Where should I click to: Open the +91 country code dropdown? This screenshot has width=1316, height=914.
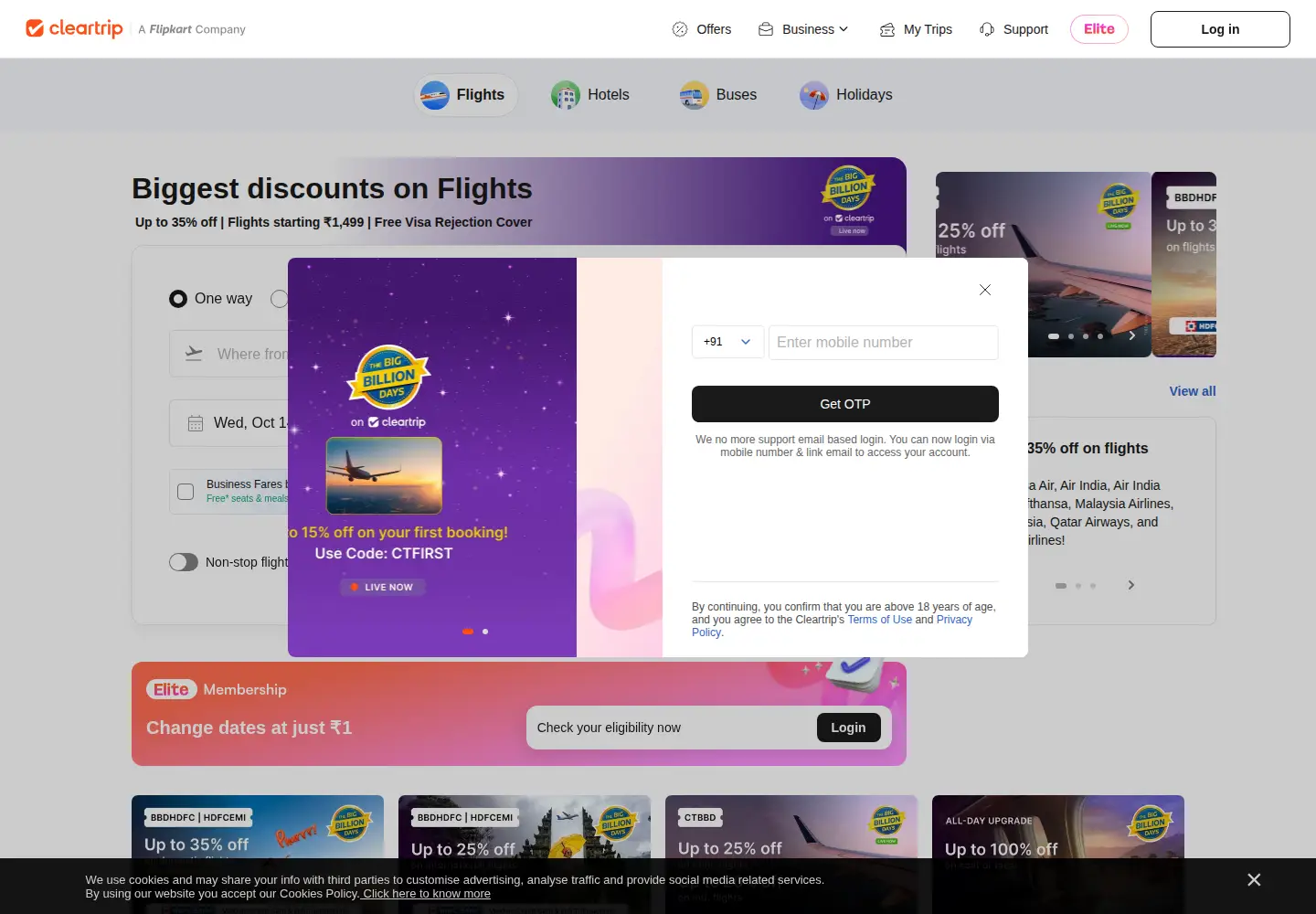point(727,342)
